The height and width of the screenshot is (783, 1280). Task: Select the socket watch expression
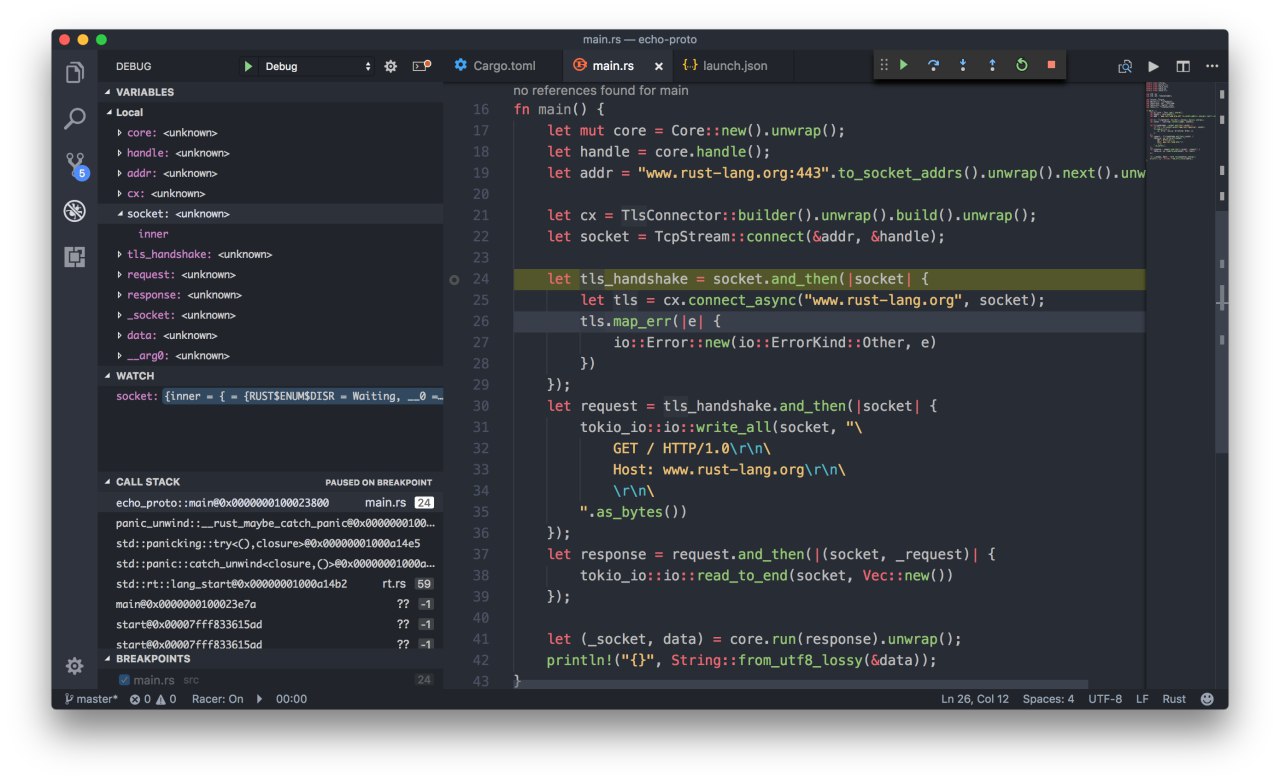pos(270,397)
